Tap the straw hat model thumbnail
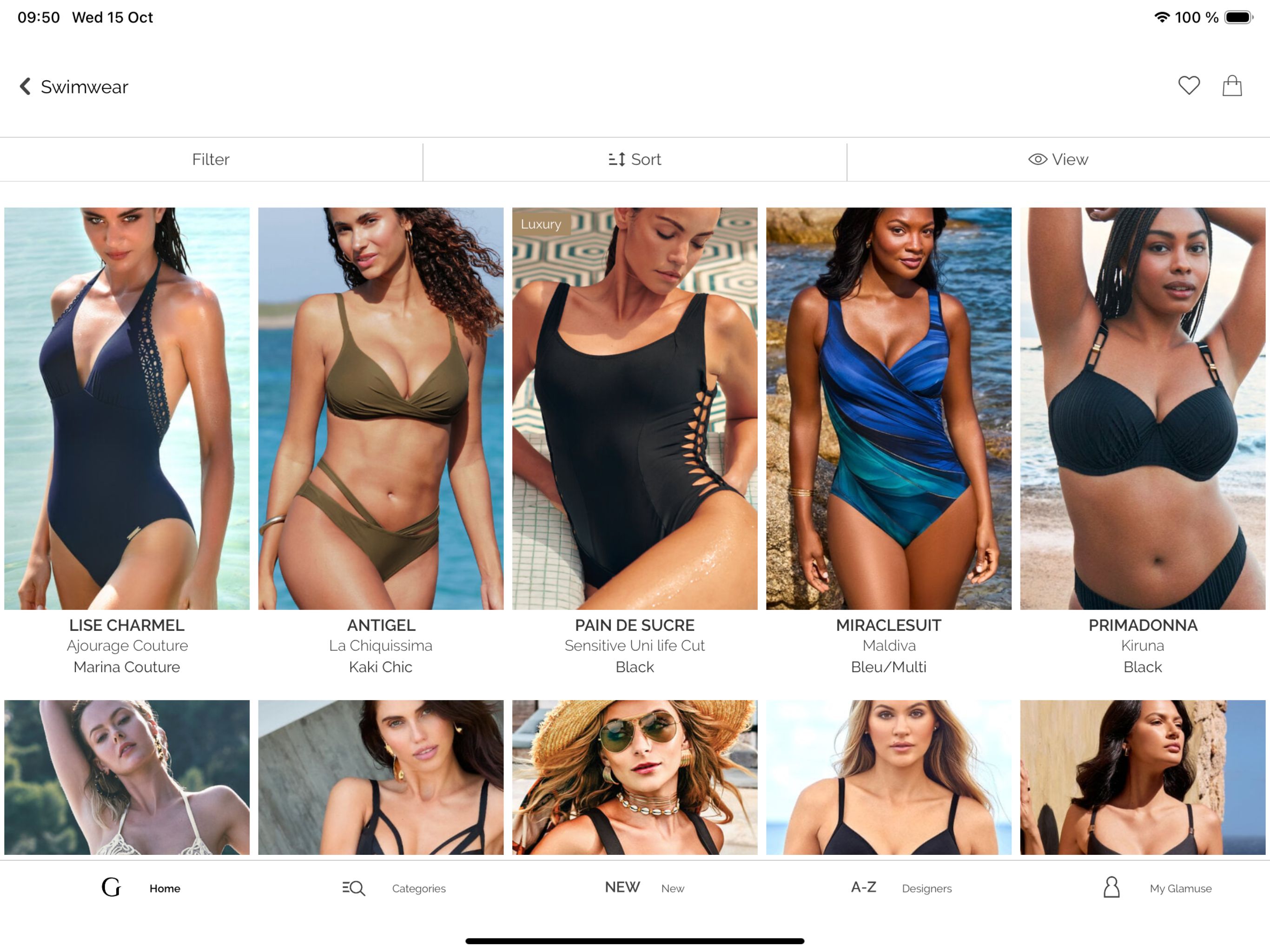 click(635, 777)
